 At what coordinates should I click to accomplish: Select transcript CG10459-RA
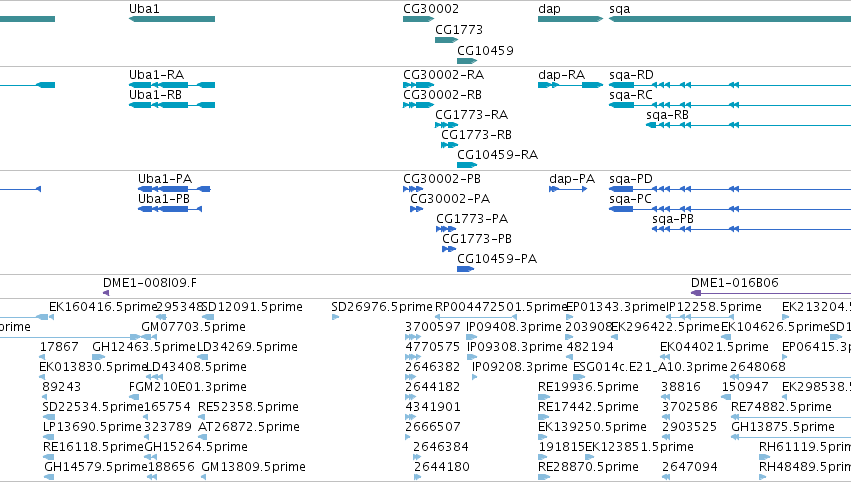(467, 165)
